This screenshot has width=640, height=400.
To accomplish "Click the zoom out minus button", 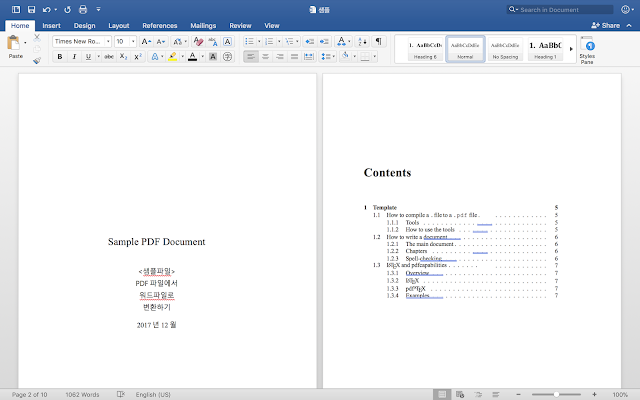I will [518, 394].
